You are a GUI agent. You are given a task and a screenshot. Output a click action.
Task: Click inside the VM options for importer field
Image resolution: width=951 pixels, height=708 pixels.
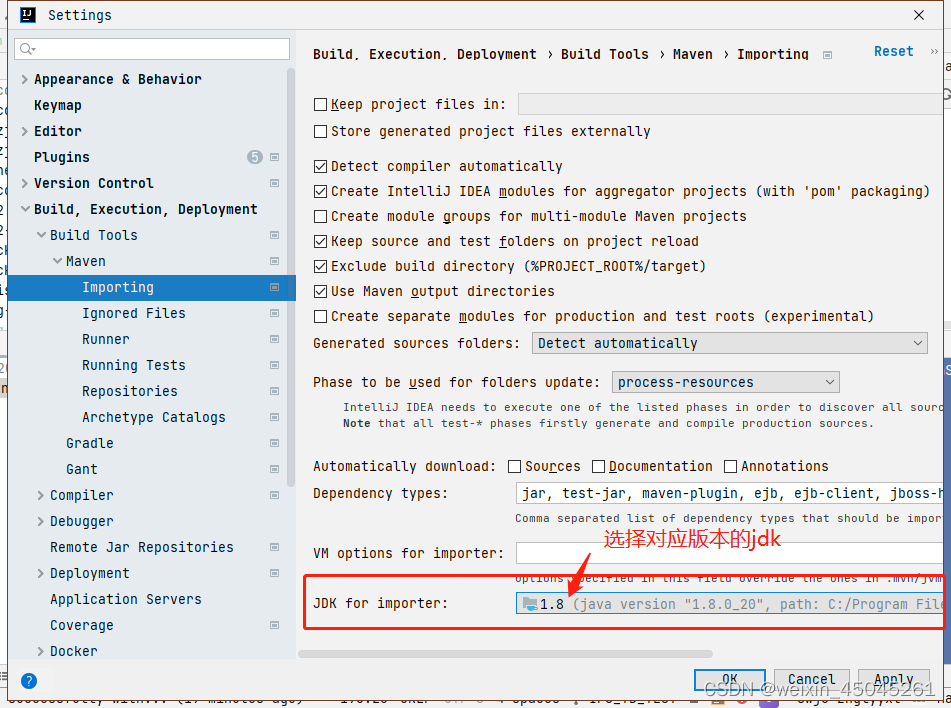tap(700, 553)
